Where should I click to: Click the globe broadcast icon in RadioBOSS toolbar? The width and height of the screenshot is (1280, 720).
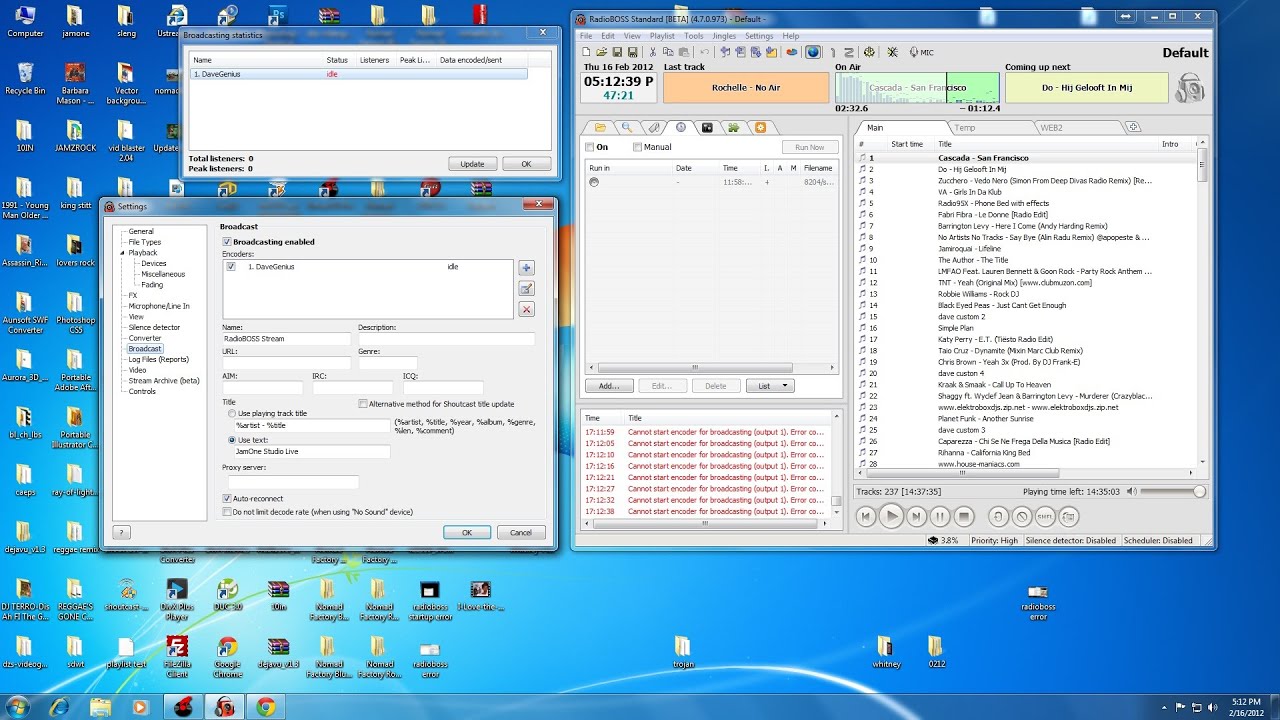813,52
